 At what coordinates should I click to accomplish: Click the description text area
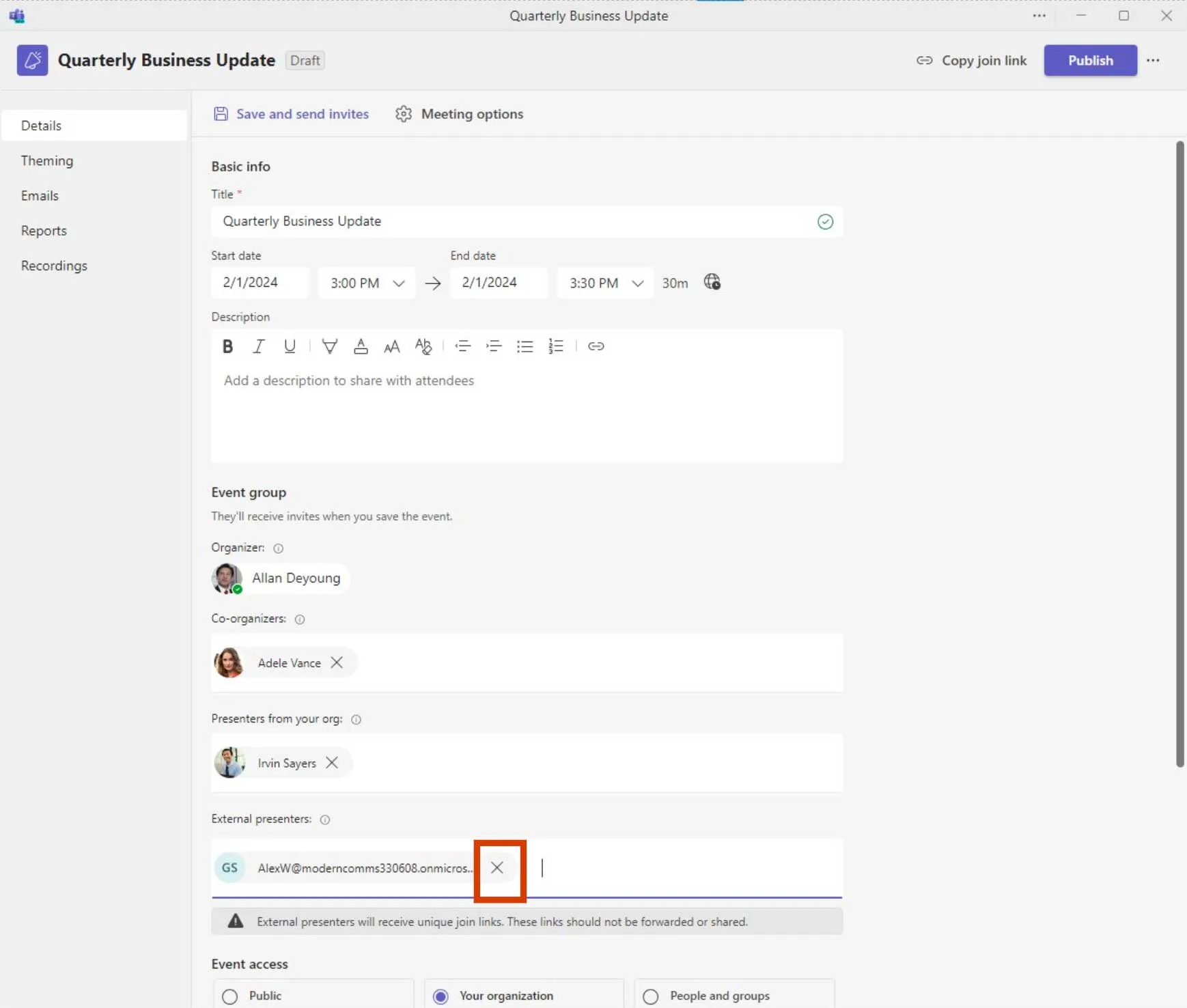pos(527,411)
